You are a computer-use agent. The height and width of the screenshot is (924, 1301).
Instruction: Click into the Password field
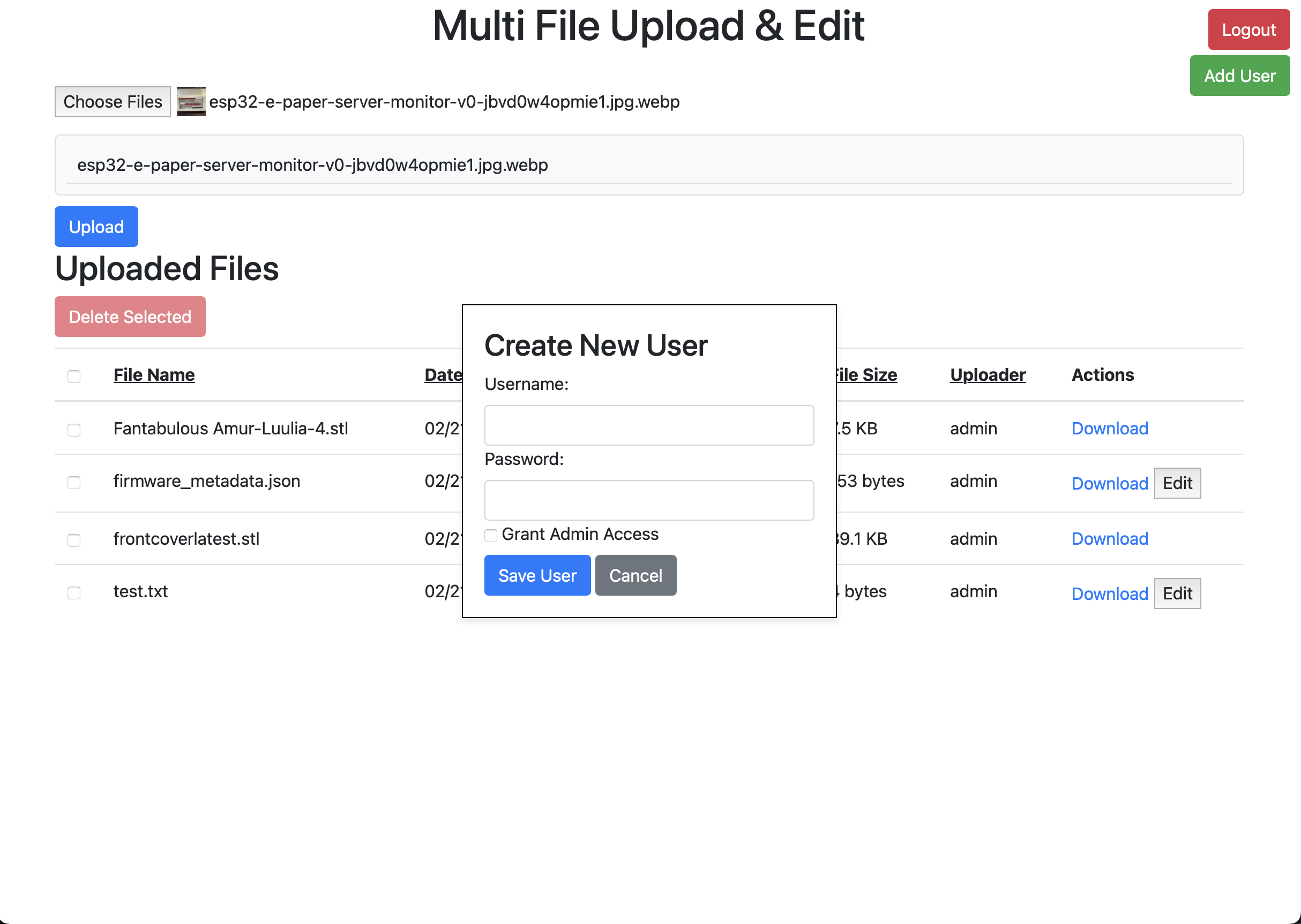649,500
